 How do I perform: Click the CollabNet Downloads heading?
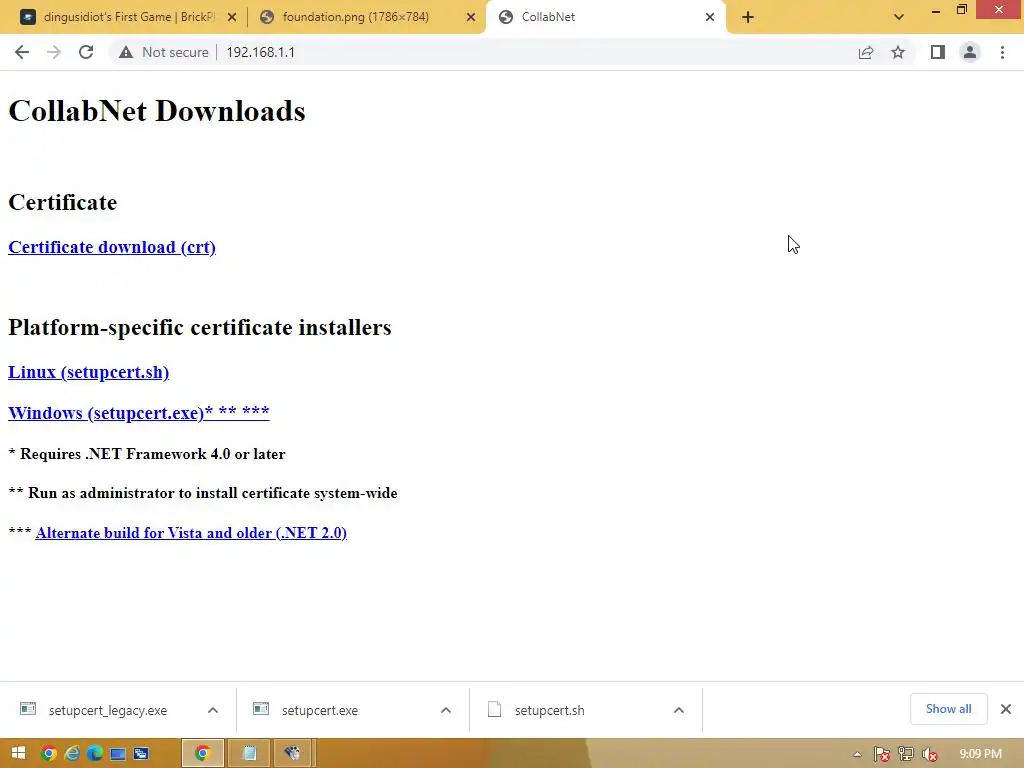click(157, 111)
